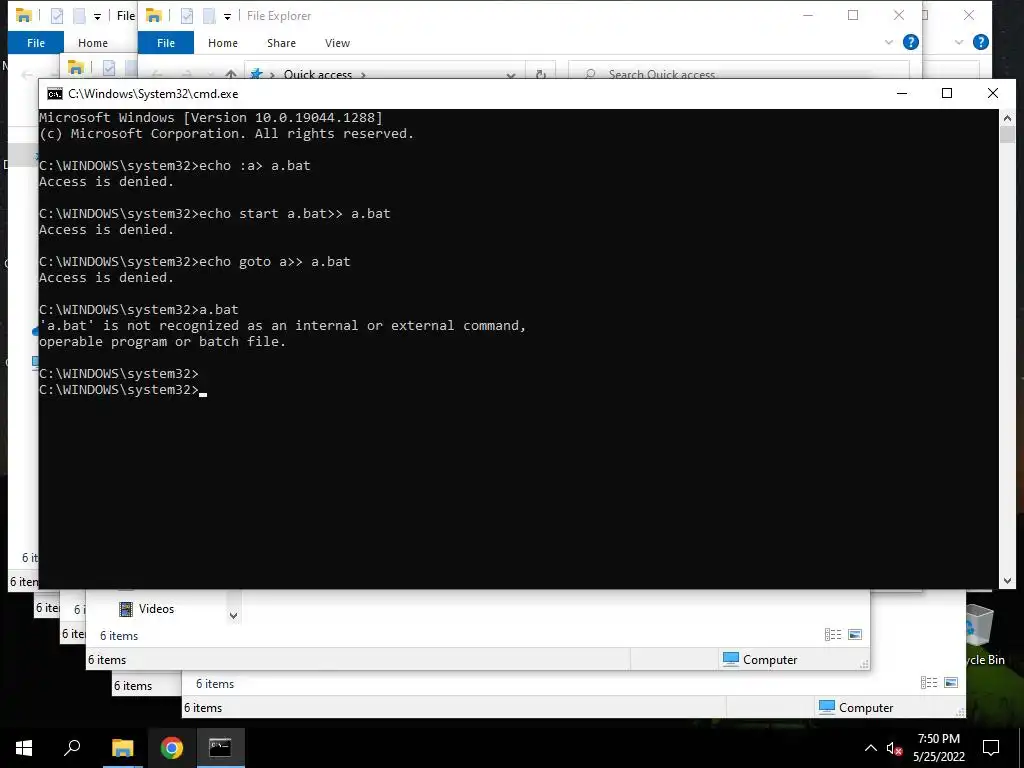The height and width of the screenshot is (768, 1024).
Task: Open Home tab in front File Explorer
Action: [x=223, y=42]
